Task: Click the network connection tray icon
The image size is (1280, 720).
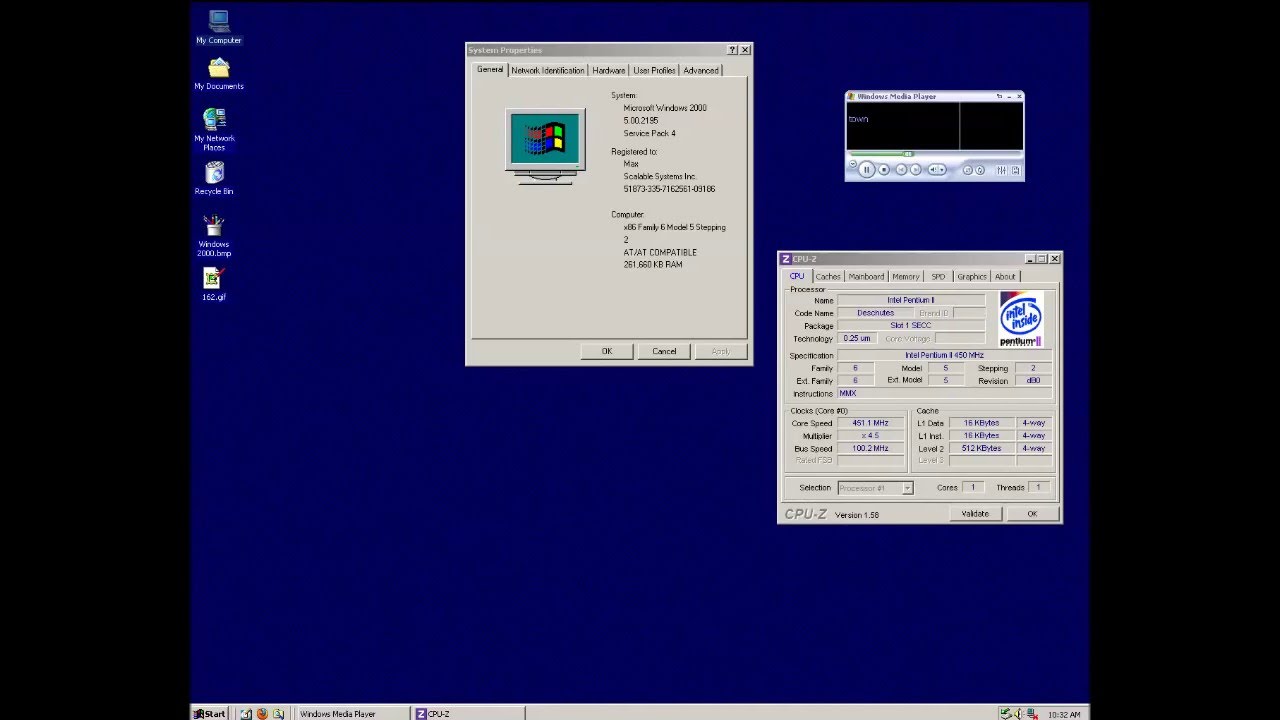Action: pyautogui.click(x=1032, y=714)
